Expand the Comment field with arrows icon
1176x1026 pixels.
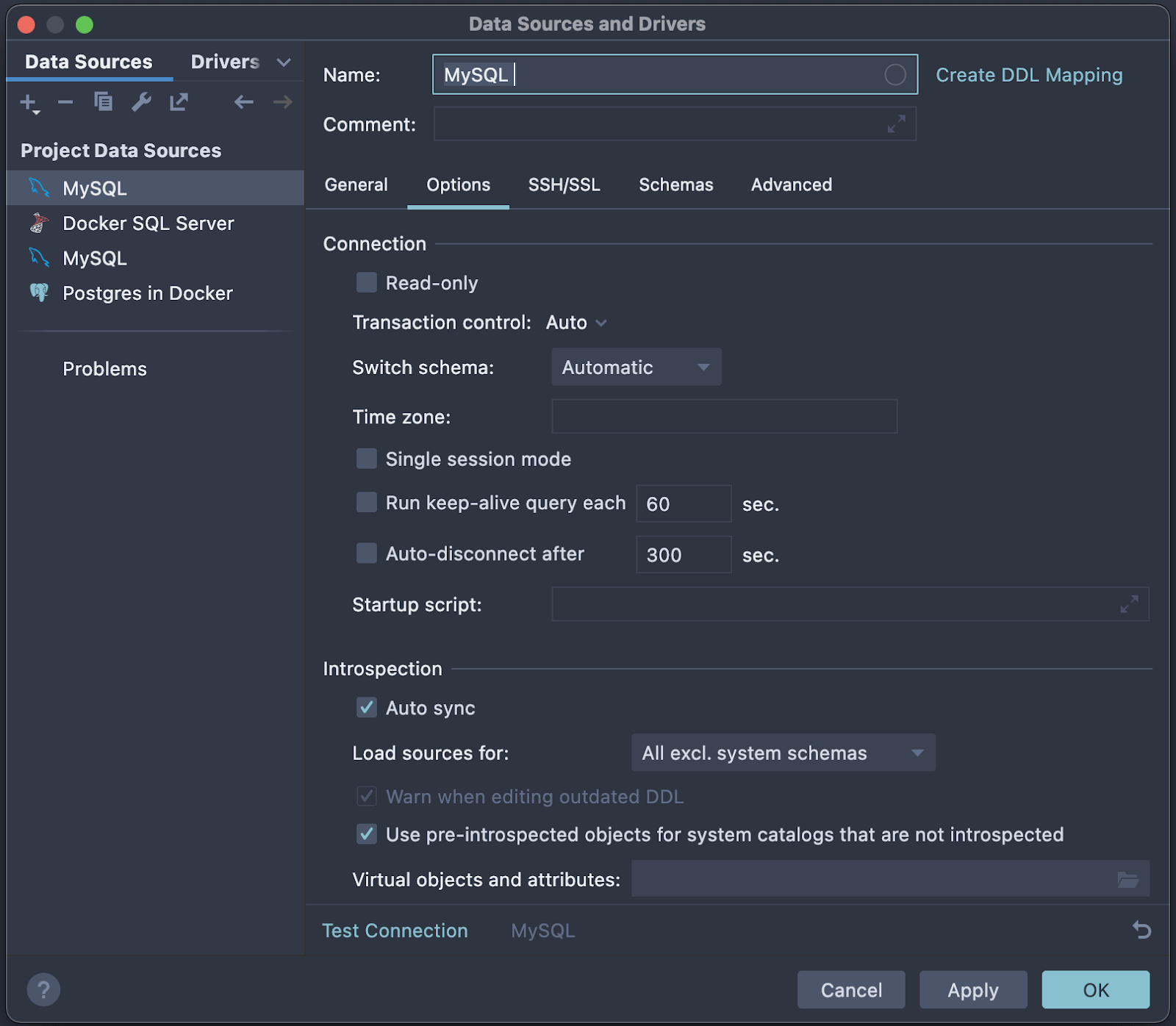click(x=896, y=124)
